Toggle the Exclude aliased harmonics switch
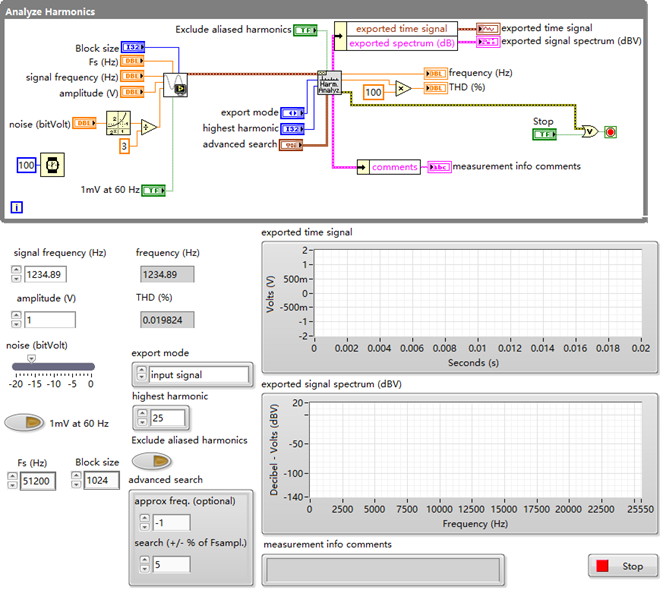The height and width of the screenshot is (590, 666). pyautogui.click(x=150, y=461)
